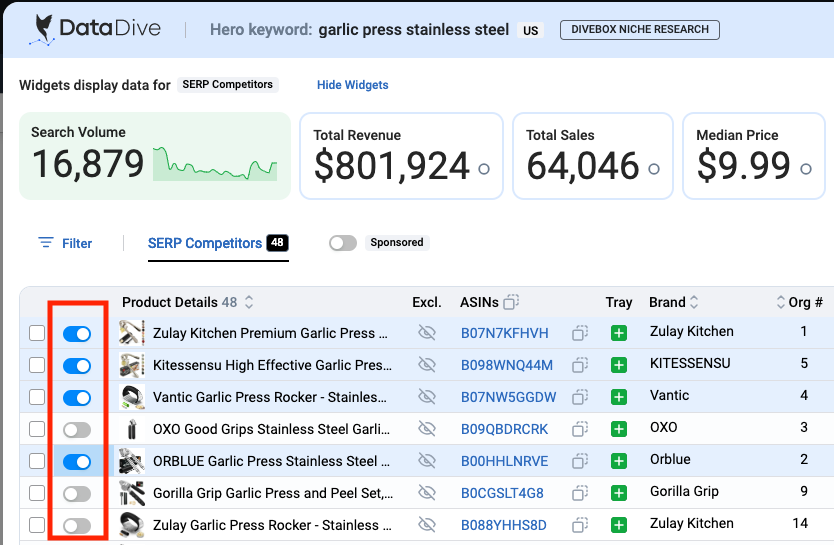The width and height of the screenshot is (834, 545).
Task: Add Zulay Garlic Press Rocker to tray
Action: coord(619,525)
